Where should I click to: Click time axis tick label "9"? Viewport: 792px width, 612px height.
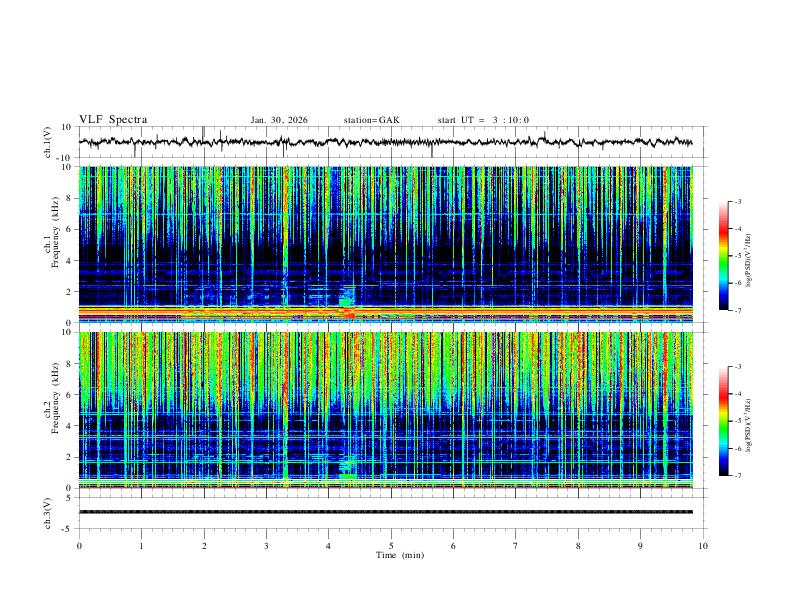click(x=640, y=546)
